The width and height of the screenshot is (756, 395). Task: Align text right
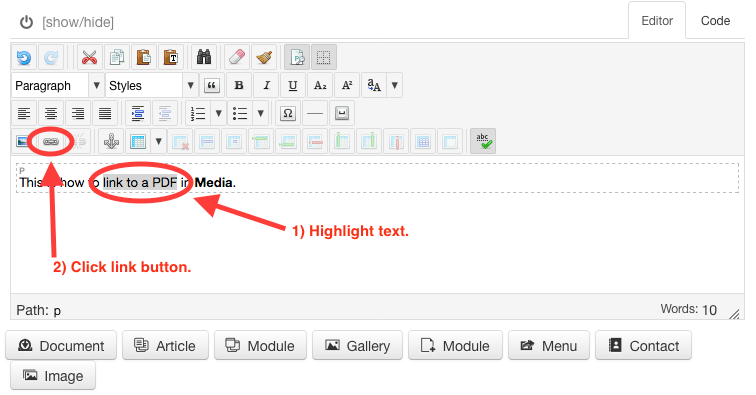[x=78, y=114]
